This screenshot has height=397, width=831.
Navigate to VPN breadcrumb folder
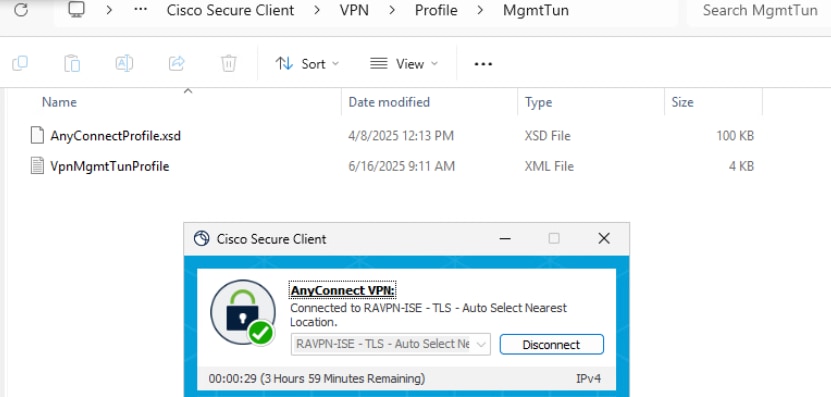tap(354, 10)
